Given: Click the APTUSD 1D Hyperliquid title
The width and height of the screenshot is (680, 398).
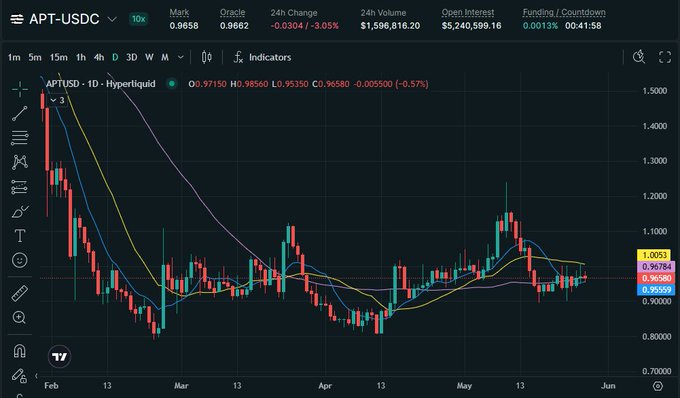Looking at the screenshot, I should 101,84.
